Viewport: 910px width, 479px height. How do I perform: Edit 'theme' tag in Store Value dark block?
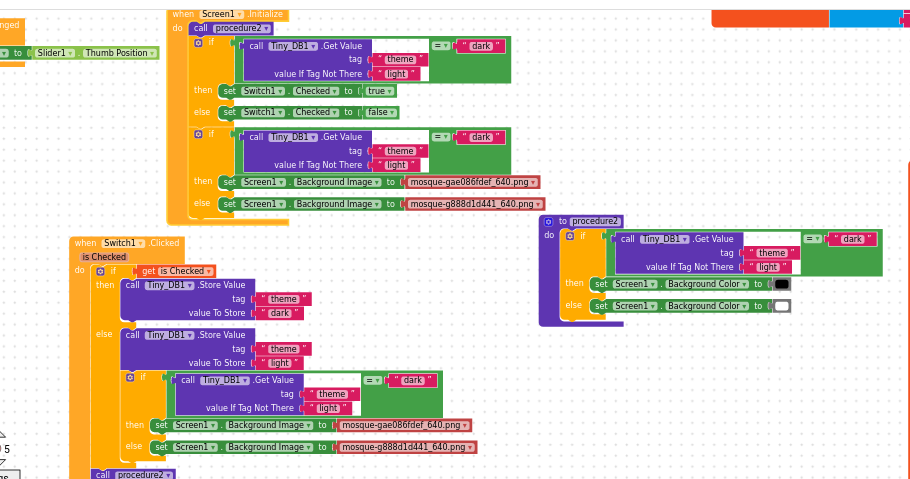[283, 299]
